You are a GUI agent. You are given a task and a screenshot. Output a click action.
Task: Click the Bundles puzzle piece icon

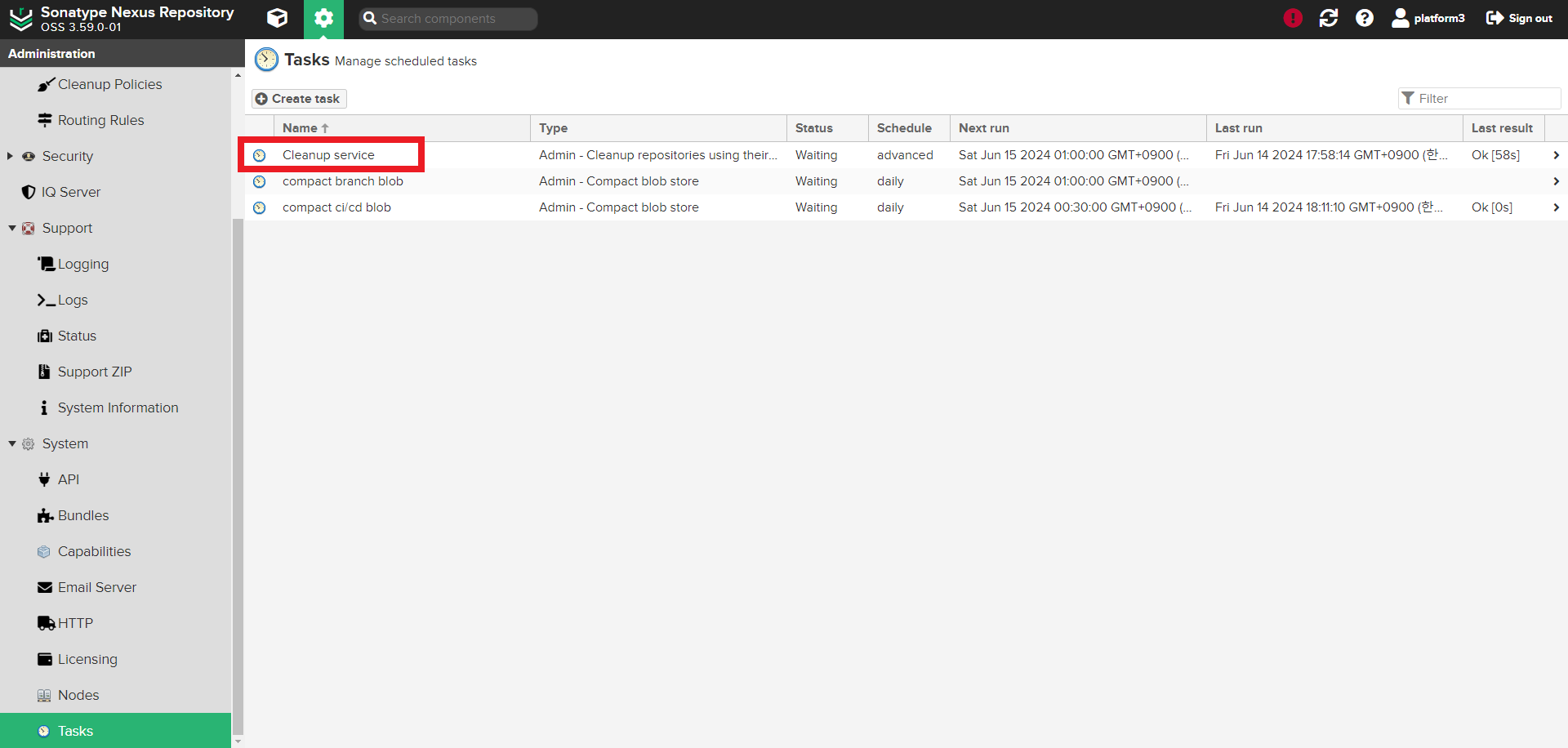45,515
